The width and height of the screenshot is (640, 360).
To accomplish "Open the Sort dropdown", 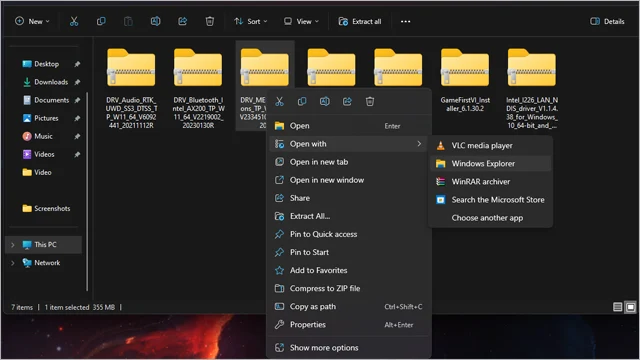I will click(x=251, y=21).
